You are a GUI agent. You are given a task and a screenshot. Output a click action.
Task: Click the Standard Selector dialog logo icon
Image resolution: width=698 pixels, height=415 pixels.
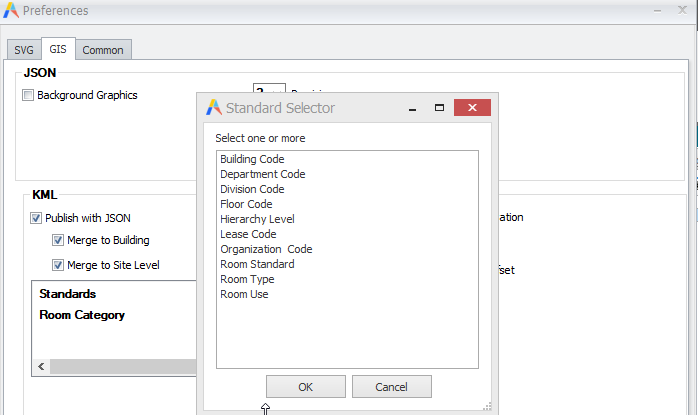coord(213,108)
